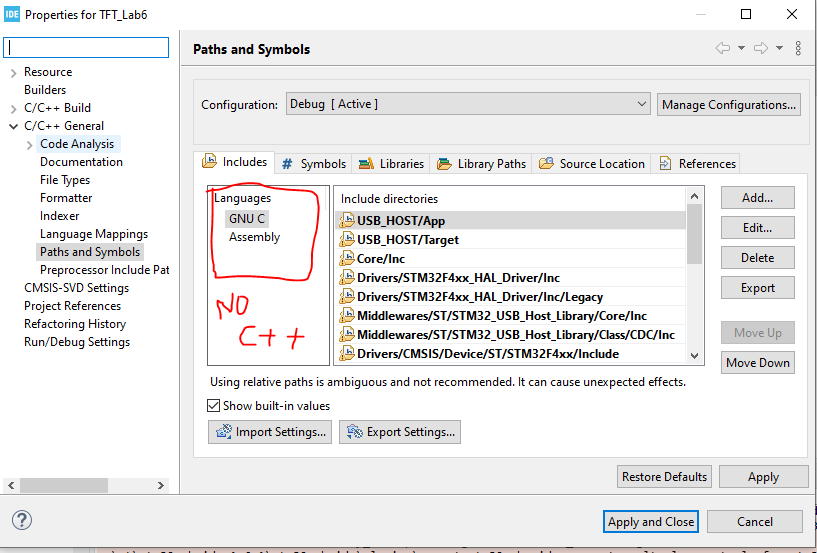Select Documentation in the tree
The width and height of the screenshot is (817, 553).
point(81,162)
